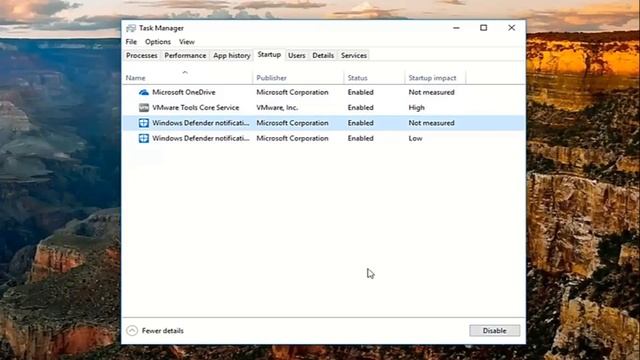
Task: Select the Startup tab
Action: pyautogui.click(x=269, y=55)
